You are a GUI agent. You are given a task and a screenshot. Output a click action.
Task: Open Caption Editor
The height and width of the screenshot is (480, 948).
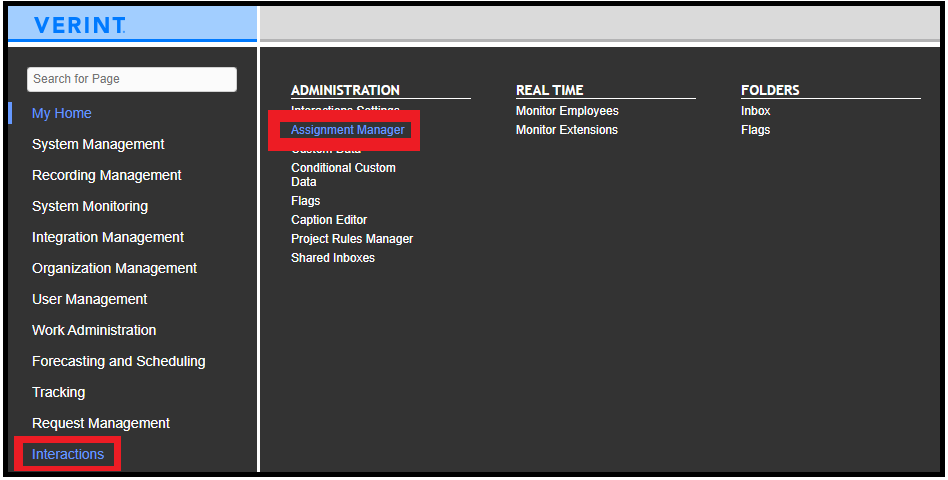point(329,219)
